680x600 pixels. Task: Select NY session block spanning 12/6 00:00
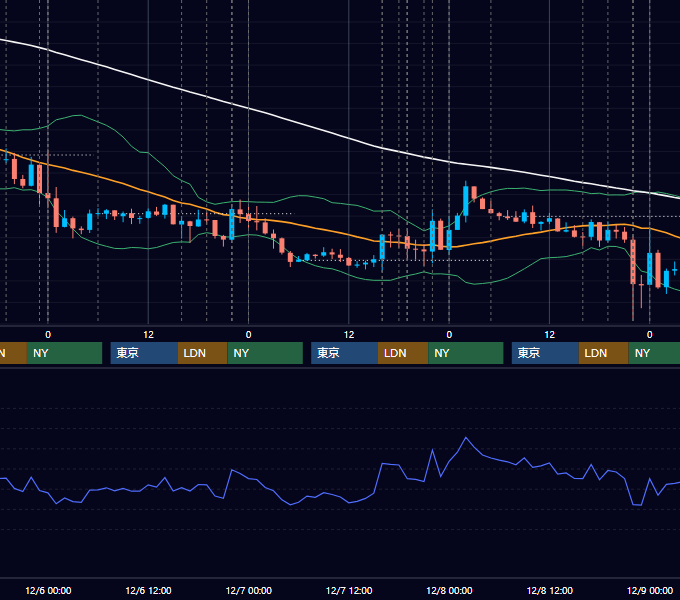64,353
